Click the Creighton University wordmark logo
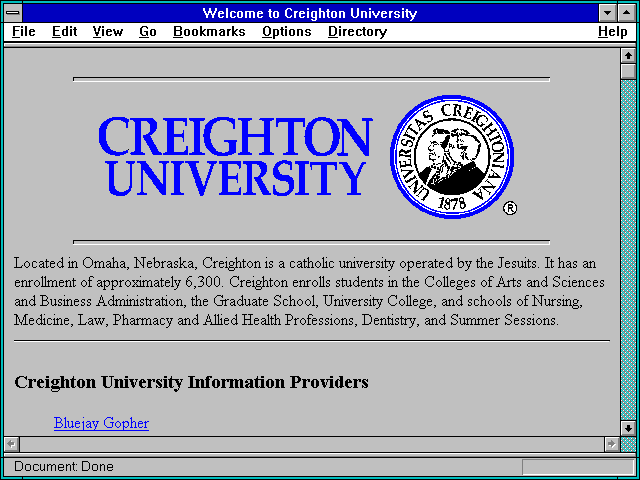This screenshot has height=480, width=640. (236, 156)
